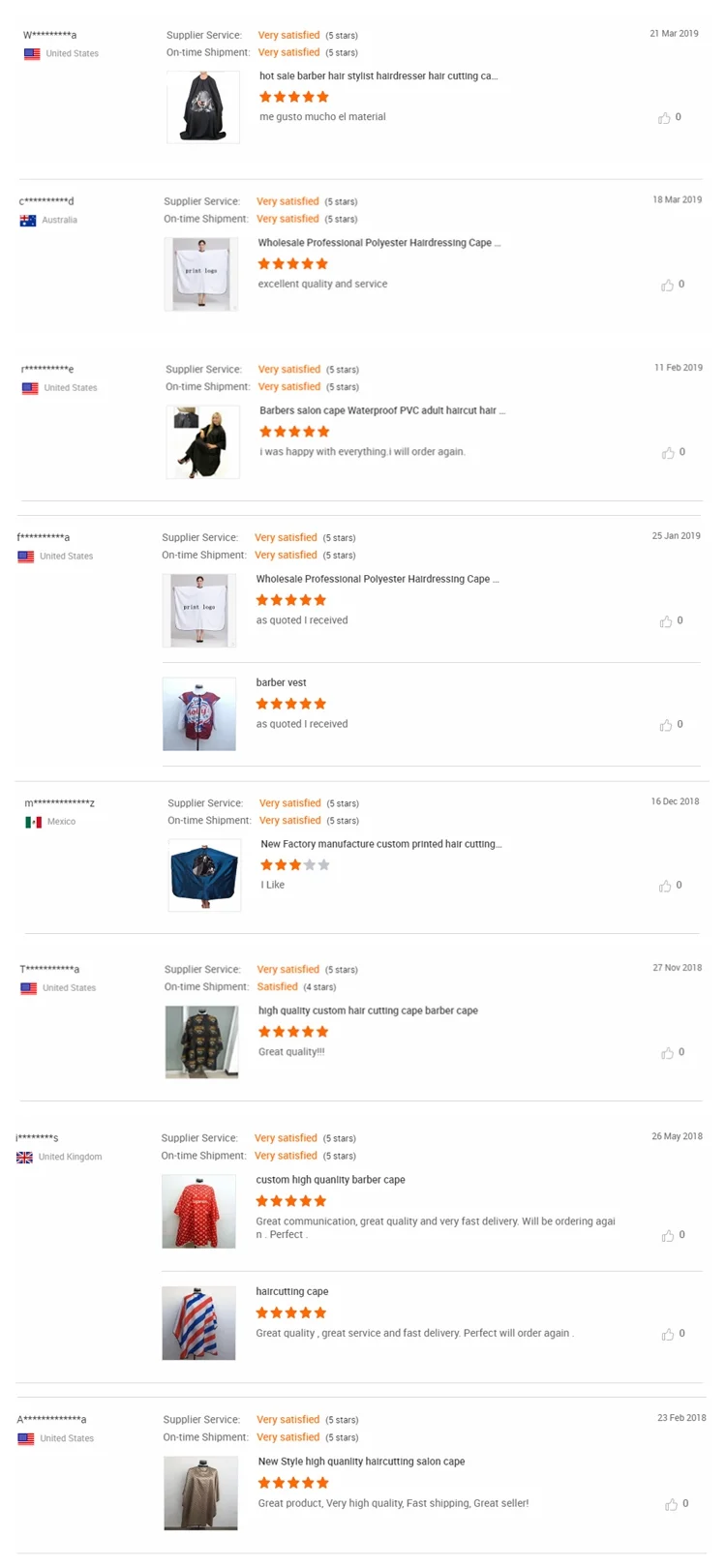This screenshot has height=1568, width=726.
Task: Click the United Kingdom flag icon
Action: (25, 1158)
